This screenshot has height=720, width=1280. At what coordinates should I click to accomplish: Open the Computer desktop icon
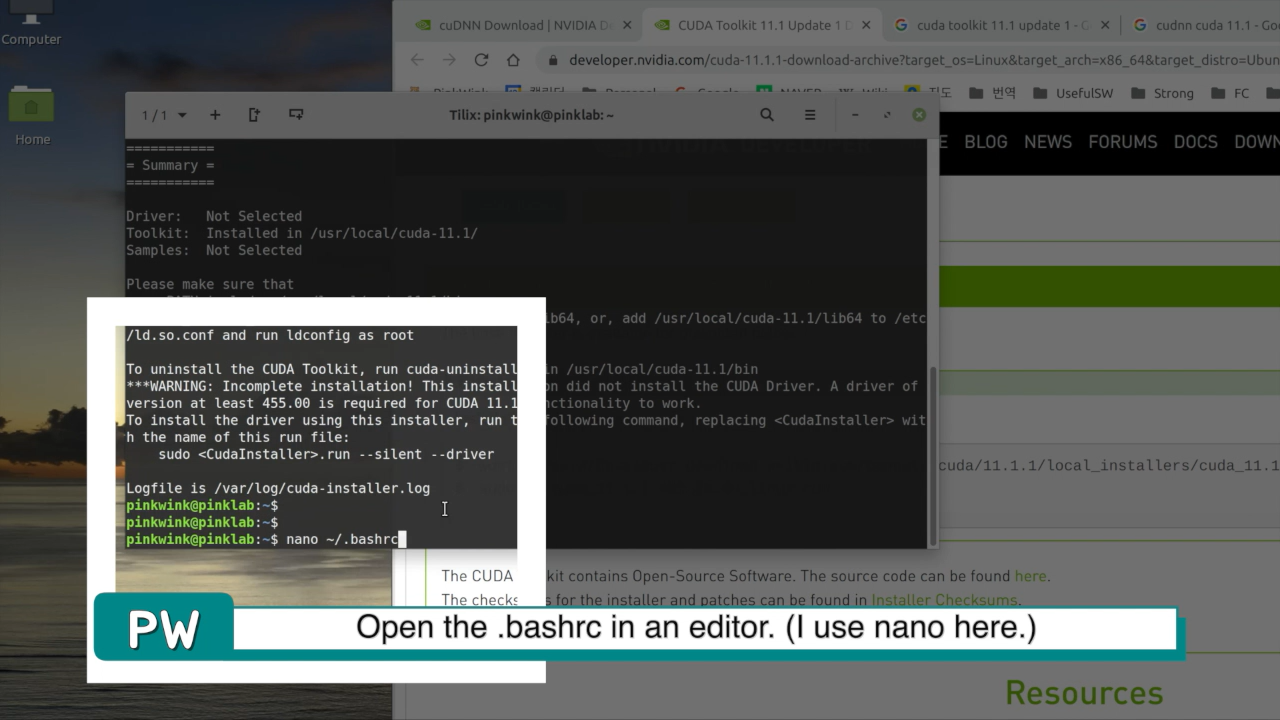[x=31, y=22]
